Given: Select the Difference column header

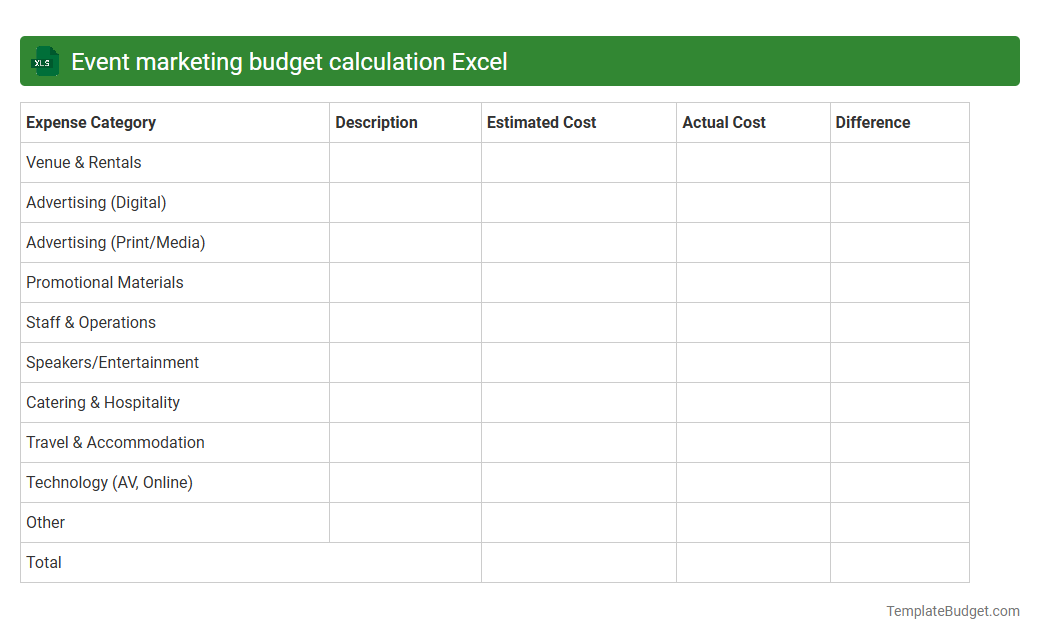Looking at the screenshot, I should click(x=872, y=122).
